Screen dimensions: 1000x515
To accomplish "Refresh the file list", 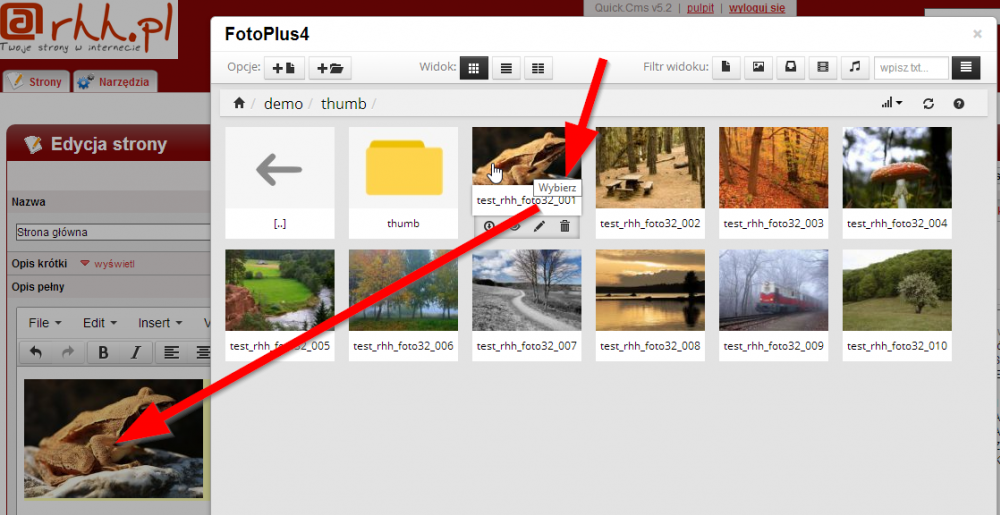I will coord(929,103).
